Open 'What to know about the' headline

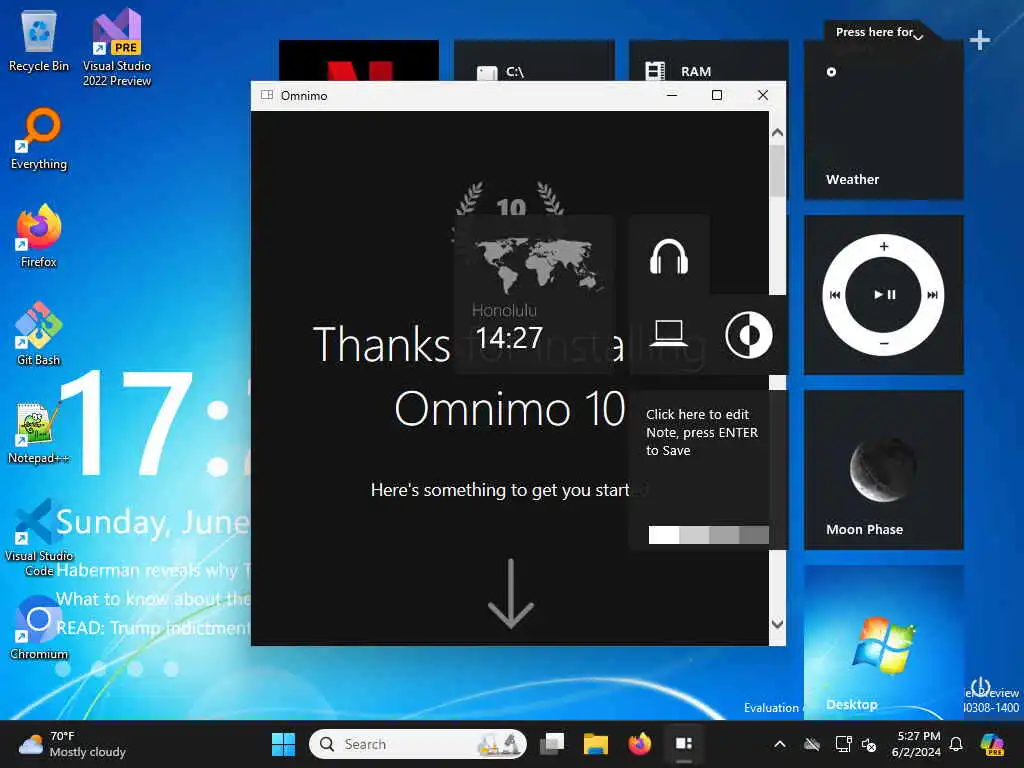153,599
